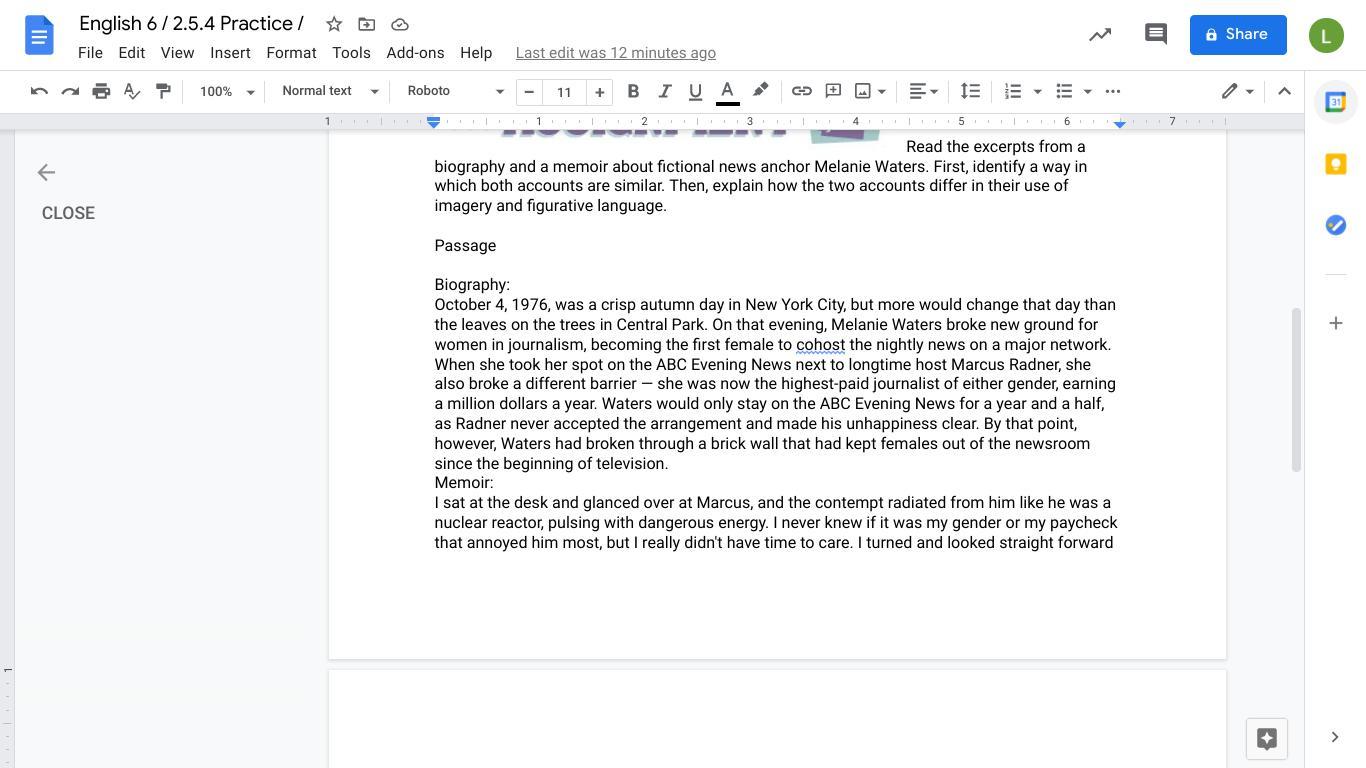This screenshot has height=768, width=1366.
Task: Star this document
Action: pyautogui.click(x=334, y=24)
